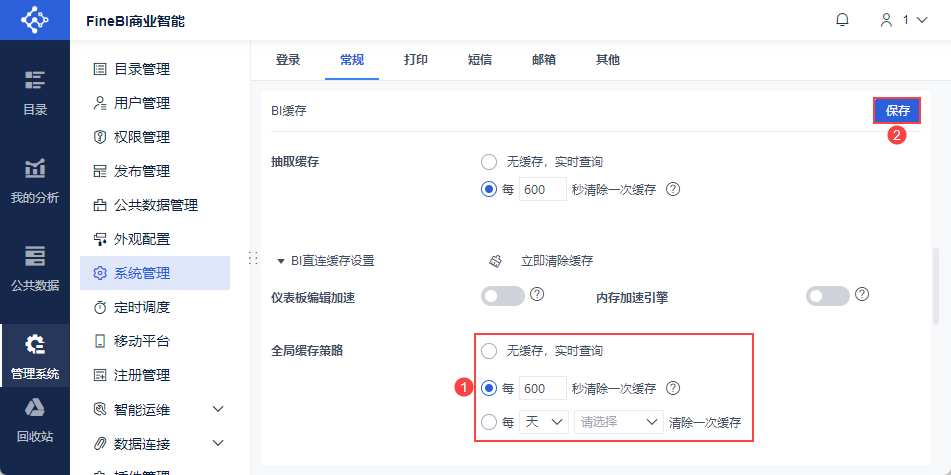
Task: Open the 目录 sidebar section
Action: click(35, 92)
